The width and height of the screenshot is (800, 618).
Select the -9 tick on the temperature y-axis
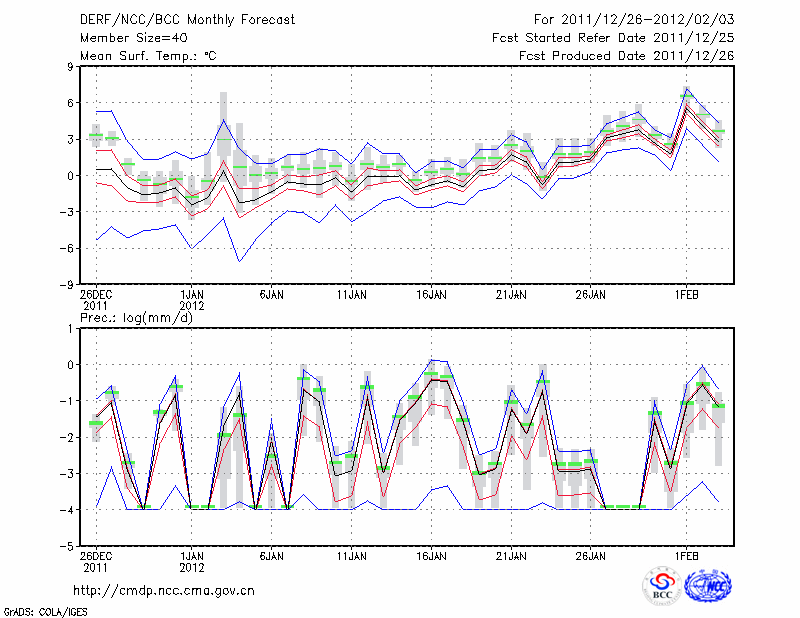(67, 284)
